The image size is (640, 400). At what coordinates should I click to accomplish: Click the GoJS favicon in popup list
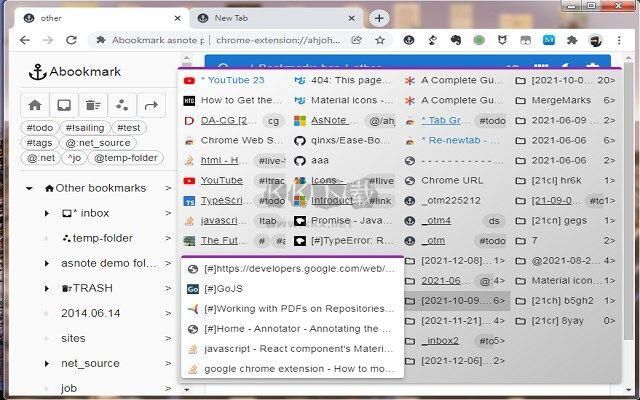click(x=193, y=289)
